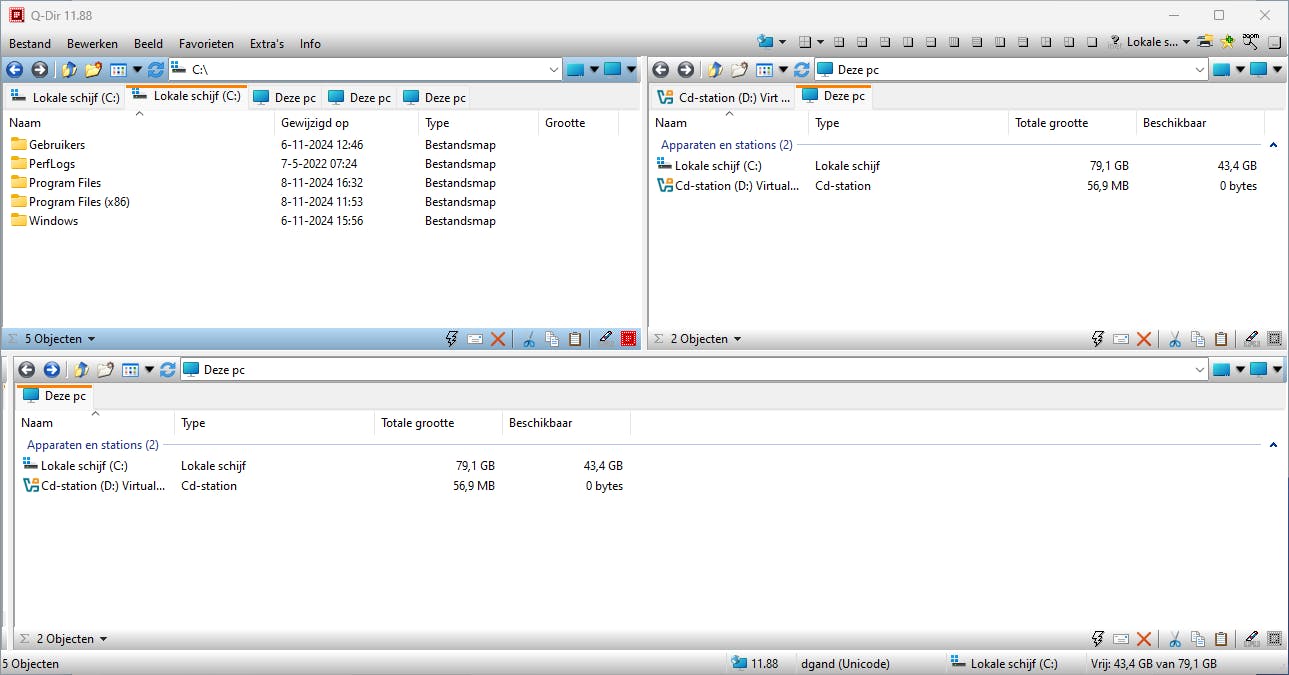The width and height of the screenshot is (1289, 675).
Task: Collapse 'Apparaten en stations' group in top-right pane
Action: 1273,145
